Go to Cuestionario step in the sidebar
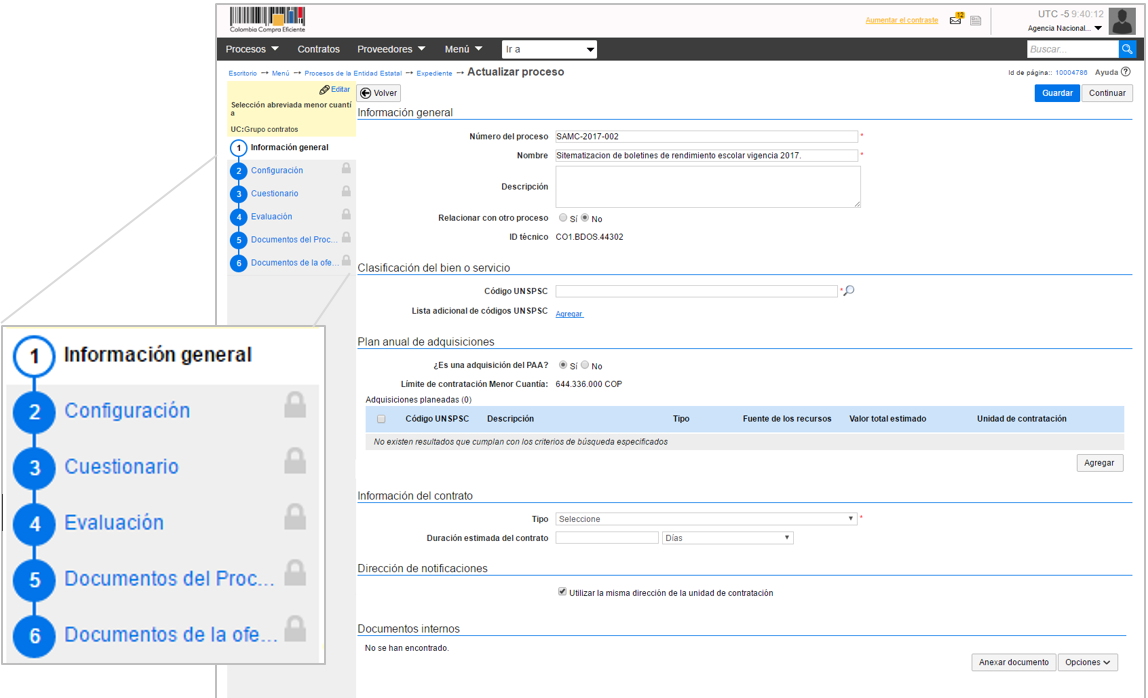Screen dimensions: 1148x698 click(275, 193)
